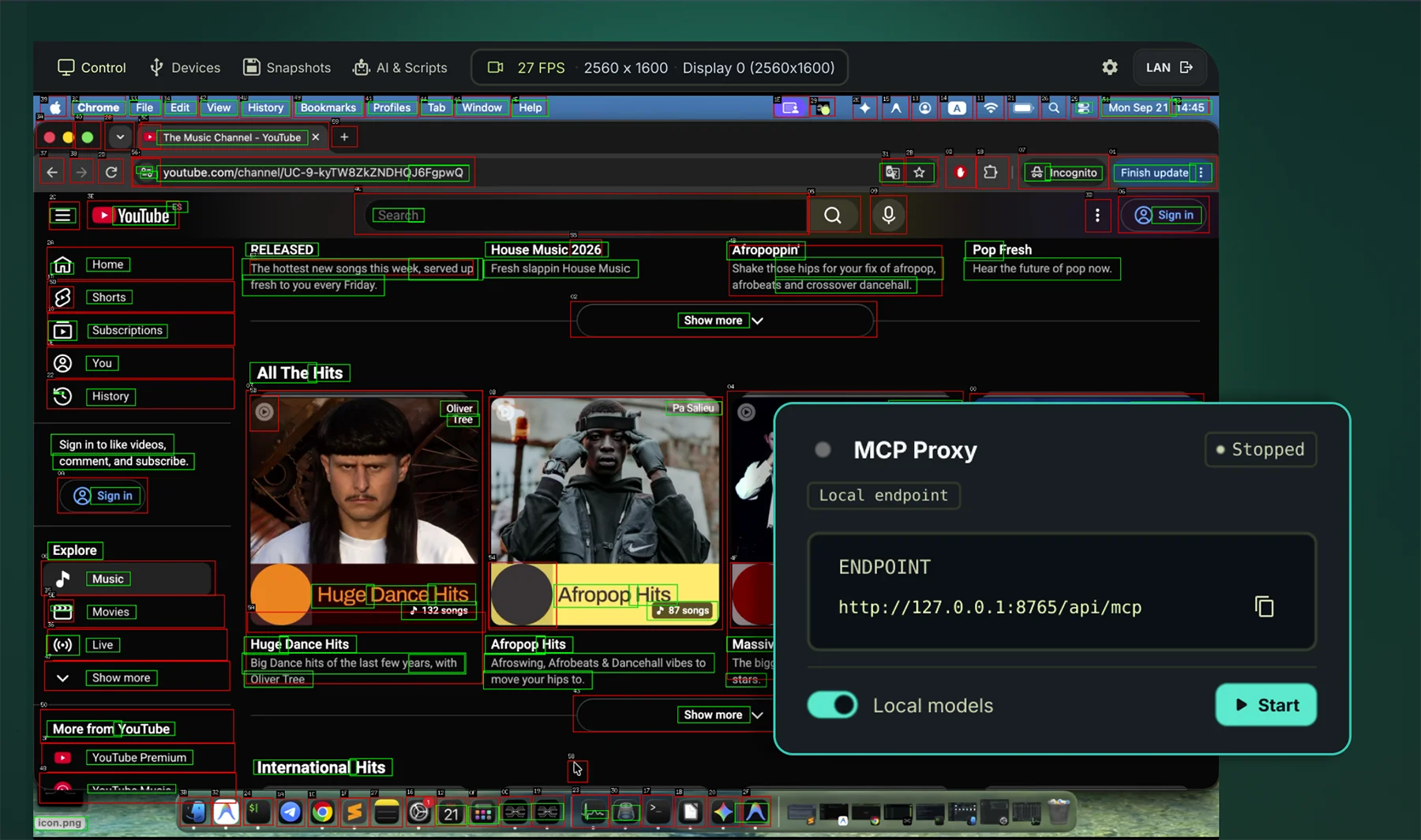The width and height of the screenshot is (1421, 840).
Task: Click the YouTube logo
Action: (132, 216)
